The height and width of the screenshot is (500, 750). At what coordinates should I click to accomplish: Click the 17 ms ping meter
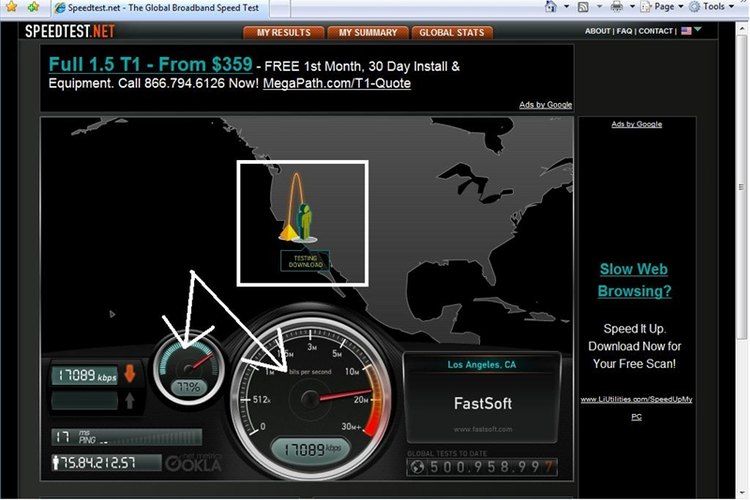[127, 437]
